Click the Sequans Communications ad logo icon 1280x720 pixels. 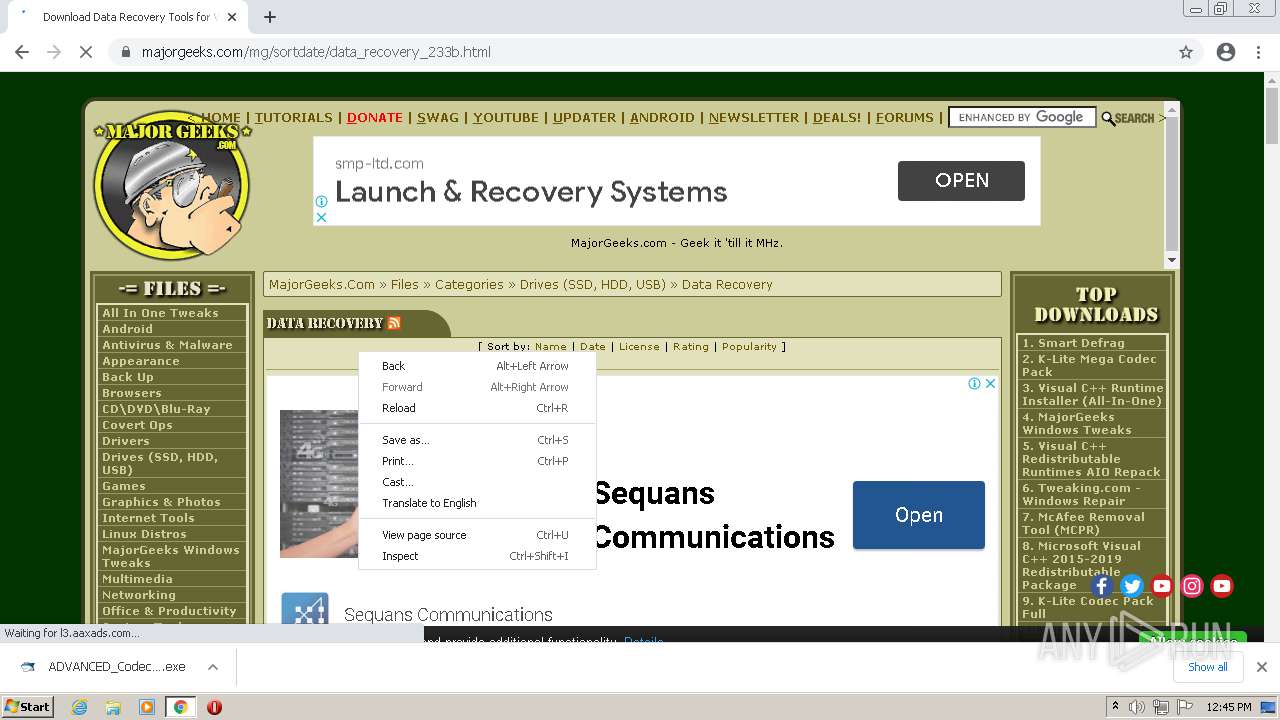305,613
